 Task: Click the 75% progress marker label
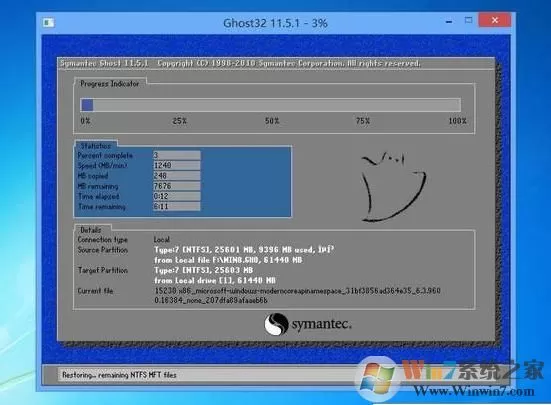[x=363, y=121]
